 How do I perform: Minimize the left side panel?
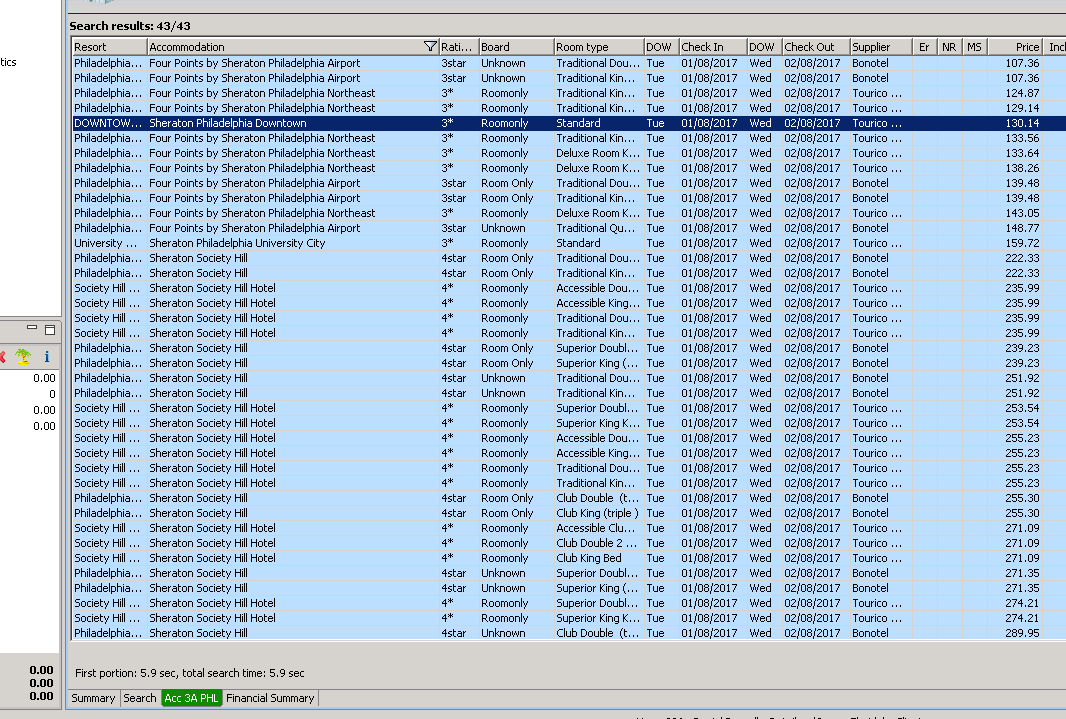tap(32, 328)
